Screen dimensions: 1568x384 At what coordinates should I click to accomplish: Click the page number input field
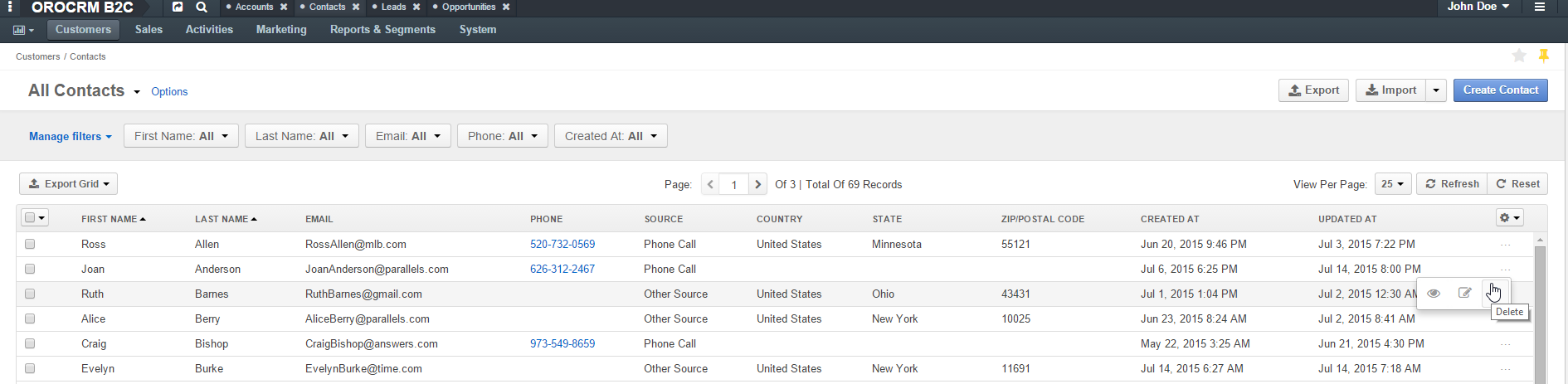(x=734, y=184)
